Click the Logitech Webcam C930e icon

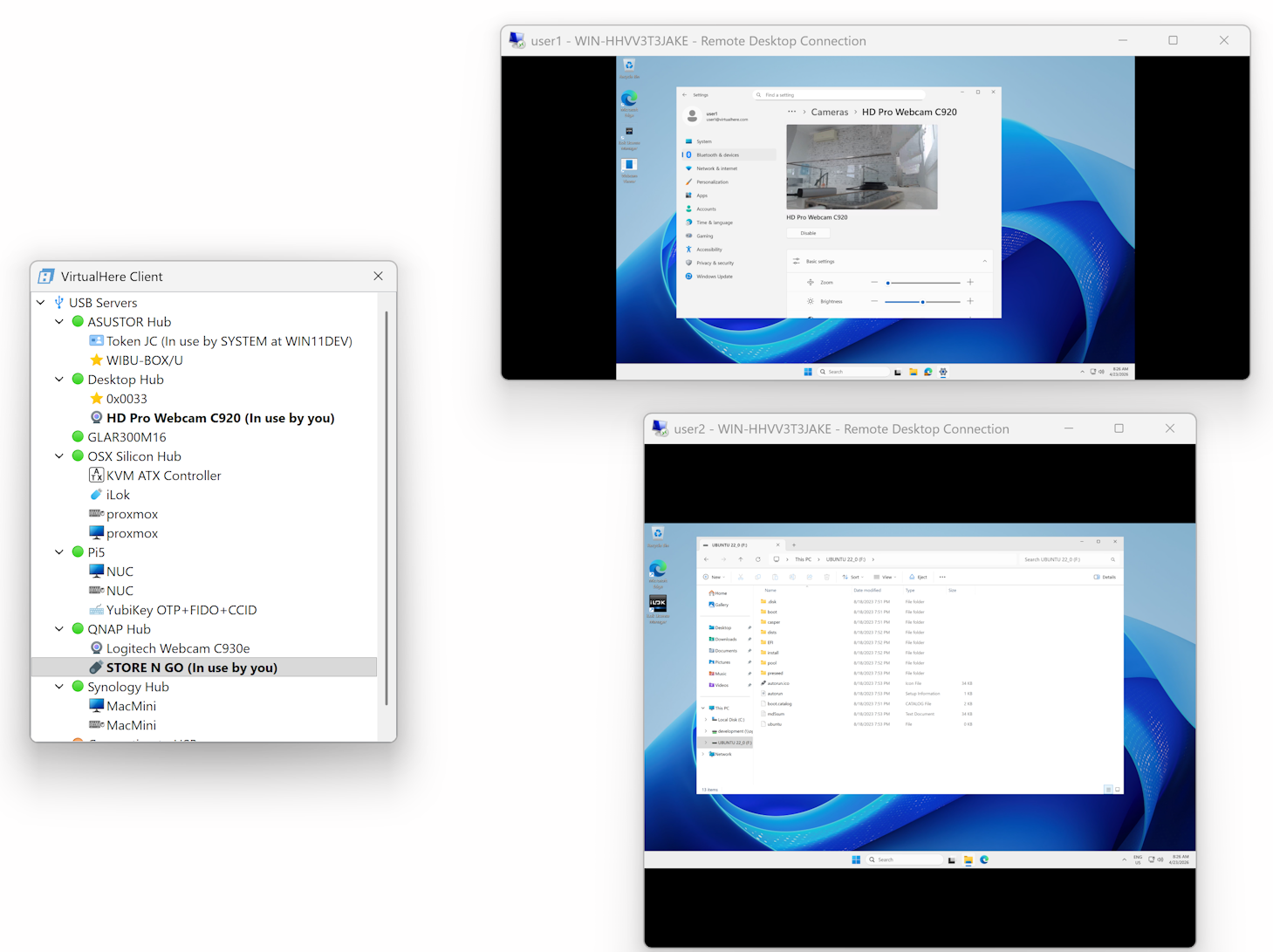[x=97, y=648]
